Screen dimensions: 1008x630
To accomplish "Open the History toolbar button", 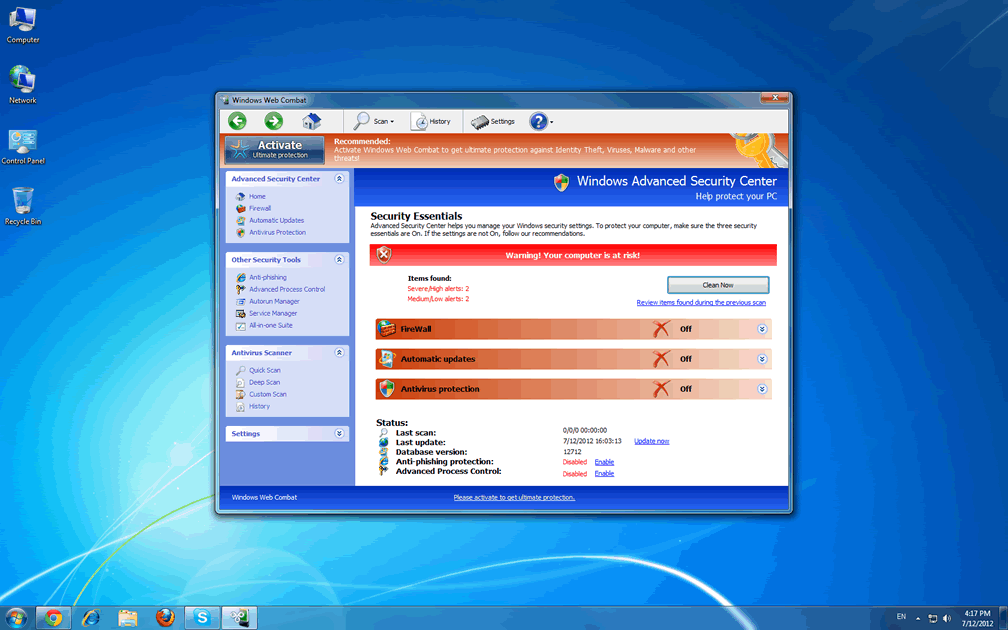I will (x=432, y=122).
